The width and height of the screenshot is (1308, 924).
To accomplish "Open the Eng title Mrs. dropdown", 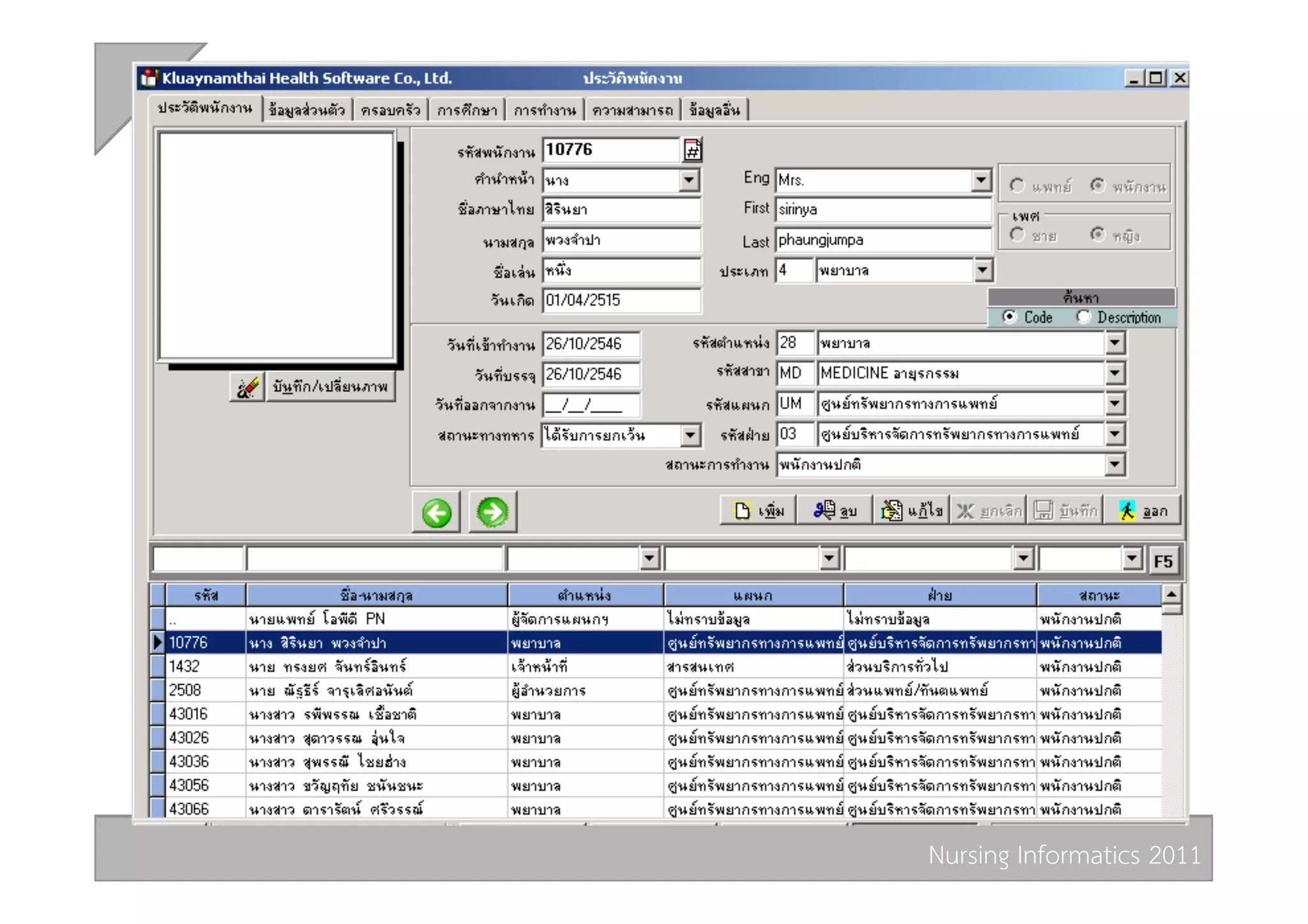I will pos(981,180).
